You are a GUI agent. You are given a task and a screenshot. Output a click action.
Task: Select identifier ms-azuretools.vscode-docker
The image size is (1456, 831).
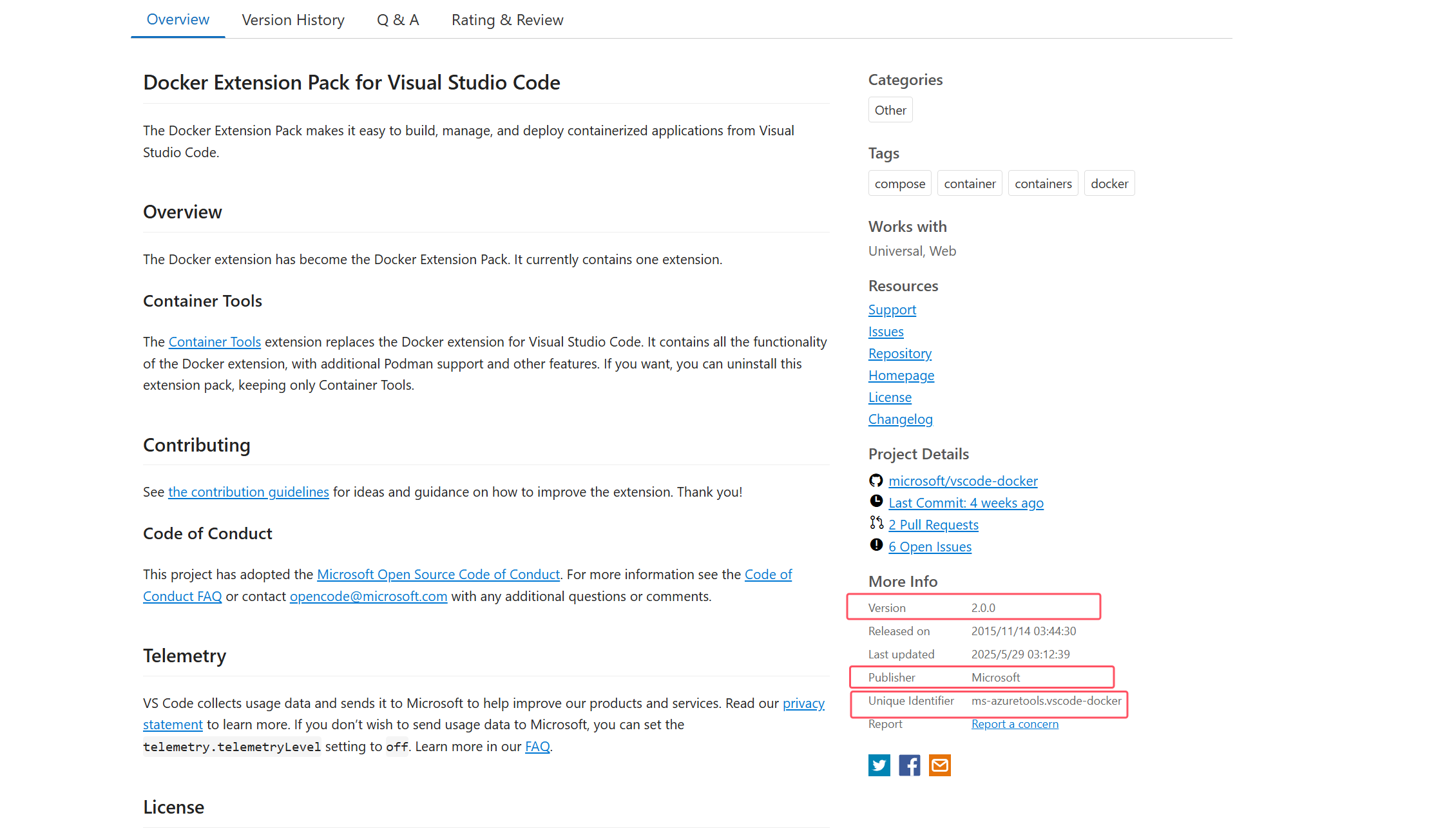(x=1046, y=701)
